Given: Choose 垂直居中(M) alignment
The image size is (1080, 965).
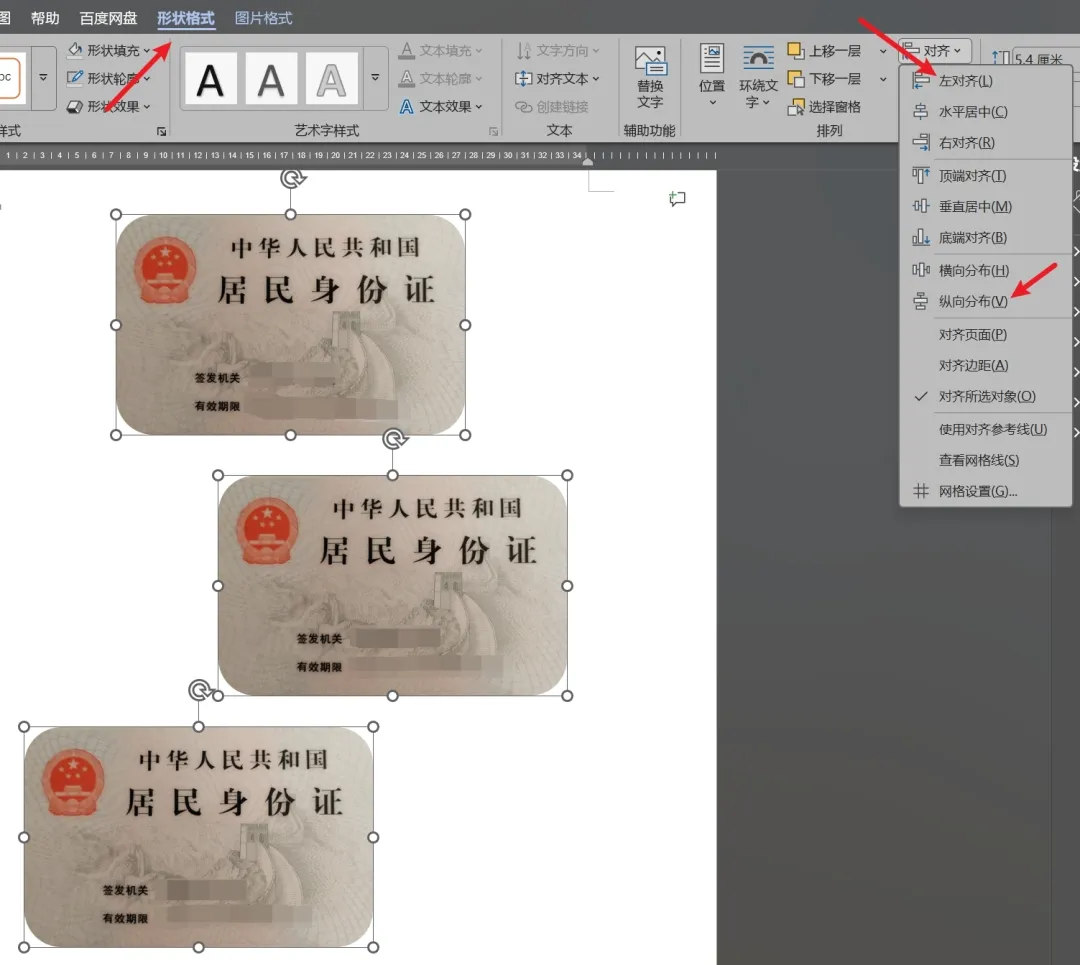Looking at the screenshot, I should point(986,207).
